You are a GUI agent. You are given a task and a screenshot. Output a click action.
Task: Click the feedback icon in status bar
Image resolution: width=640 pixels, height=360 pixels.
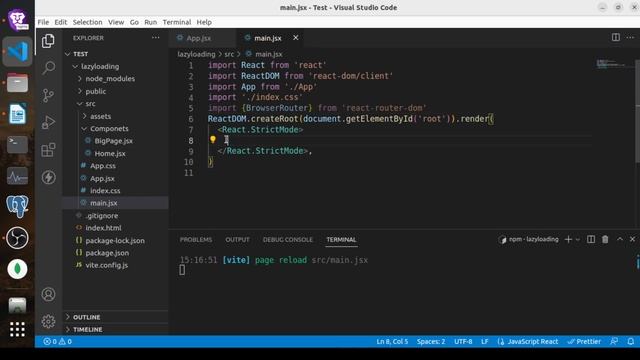pos(614,341)
